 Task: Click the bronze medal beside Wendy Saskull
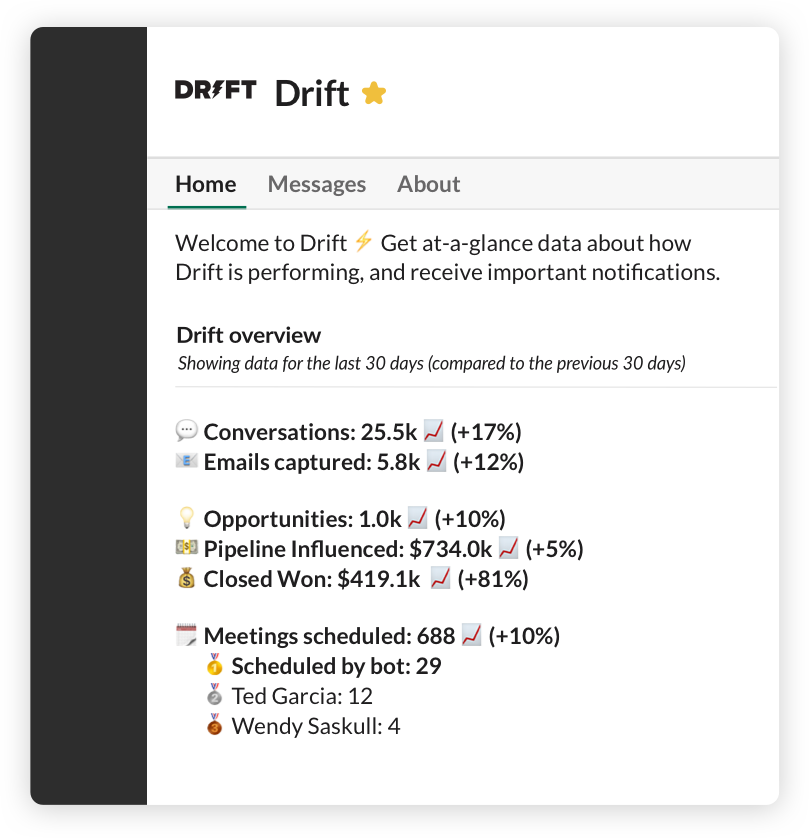214,724
